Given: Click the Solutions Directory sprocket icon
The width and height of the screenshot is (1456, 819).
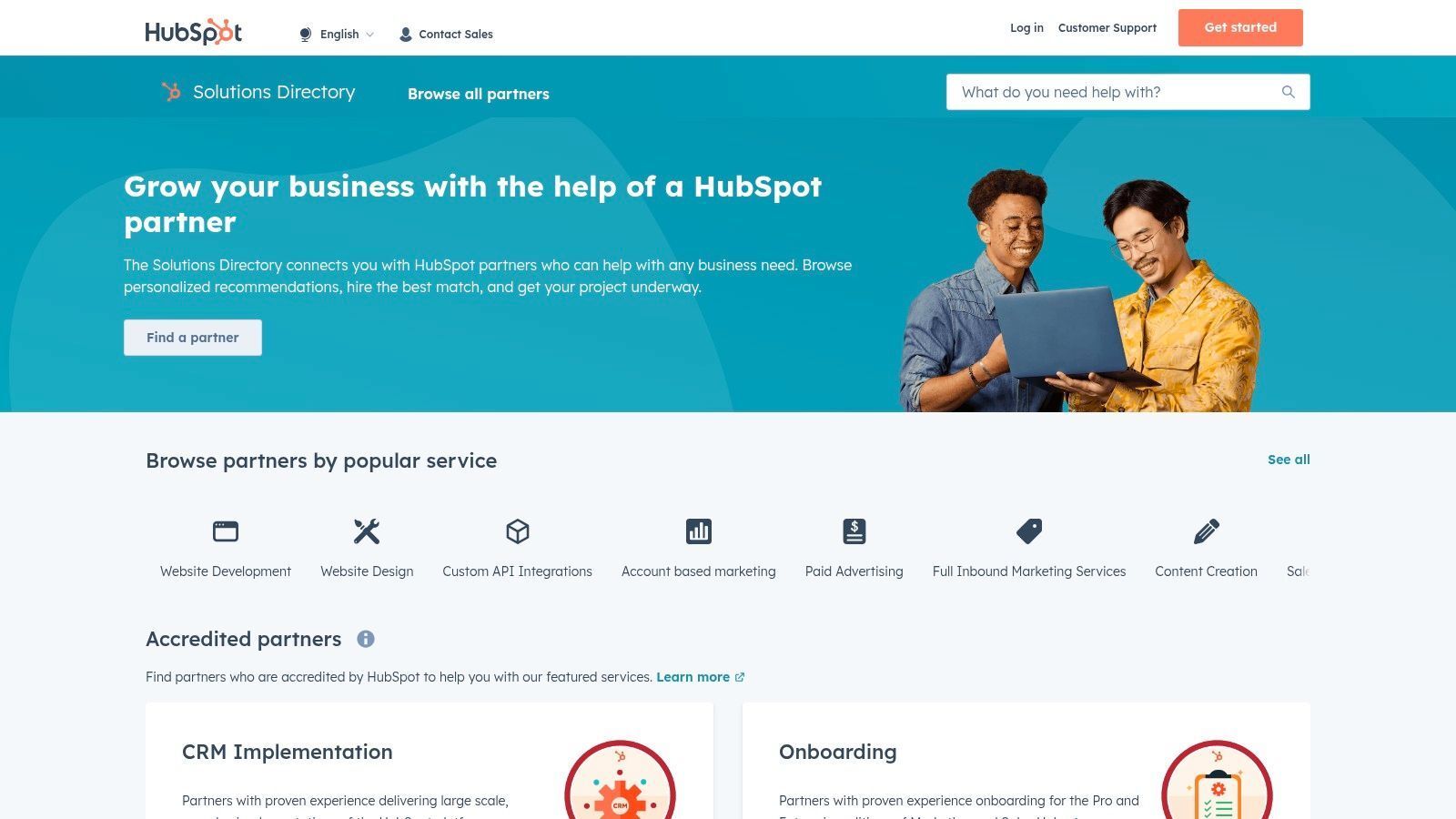Looking at the screenshot, I should (171, 92).
